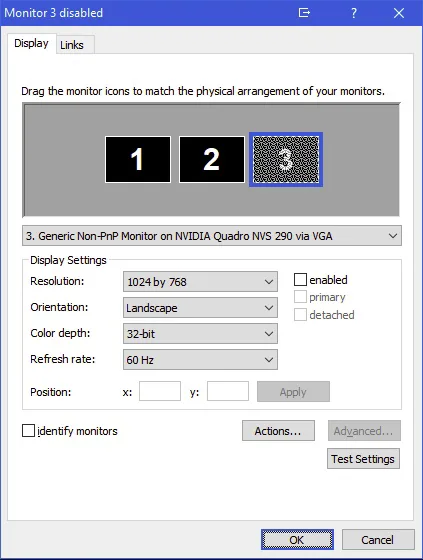
Task: Open the monitor selection dropdown
Action: point(212,236)
